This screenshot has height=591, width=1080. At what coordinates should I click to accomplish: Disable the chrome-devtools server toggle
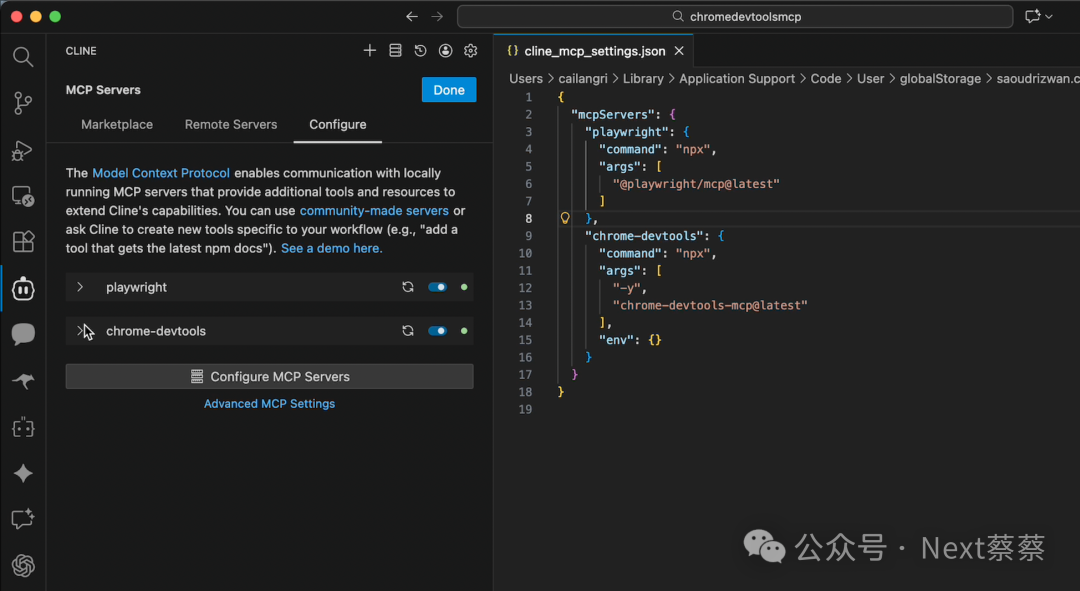point(437,331)
